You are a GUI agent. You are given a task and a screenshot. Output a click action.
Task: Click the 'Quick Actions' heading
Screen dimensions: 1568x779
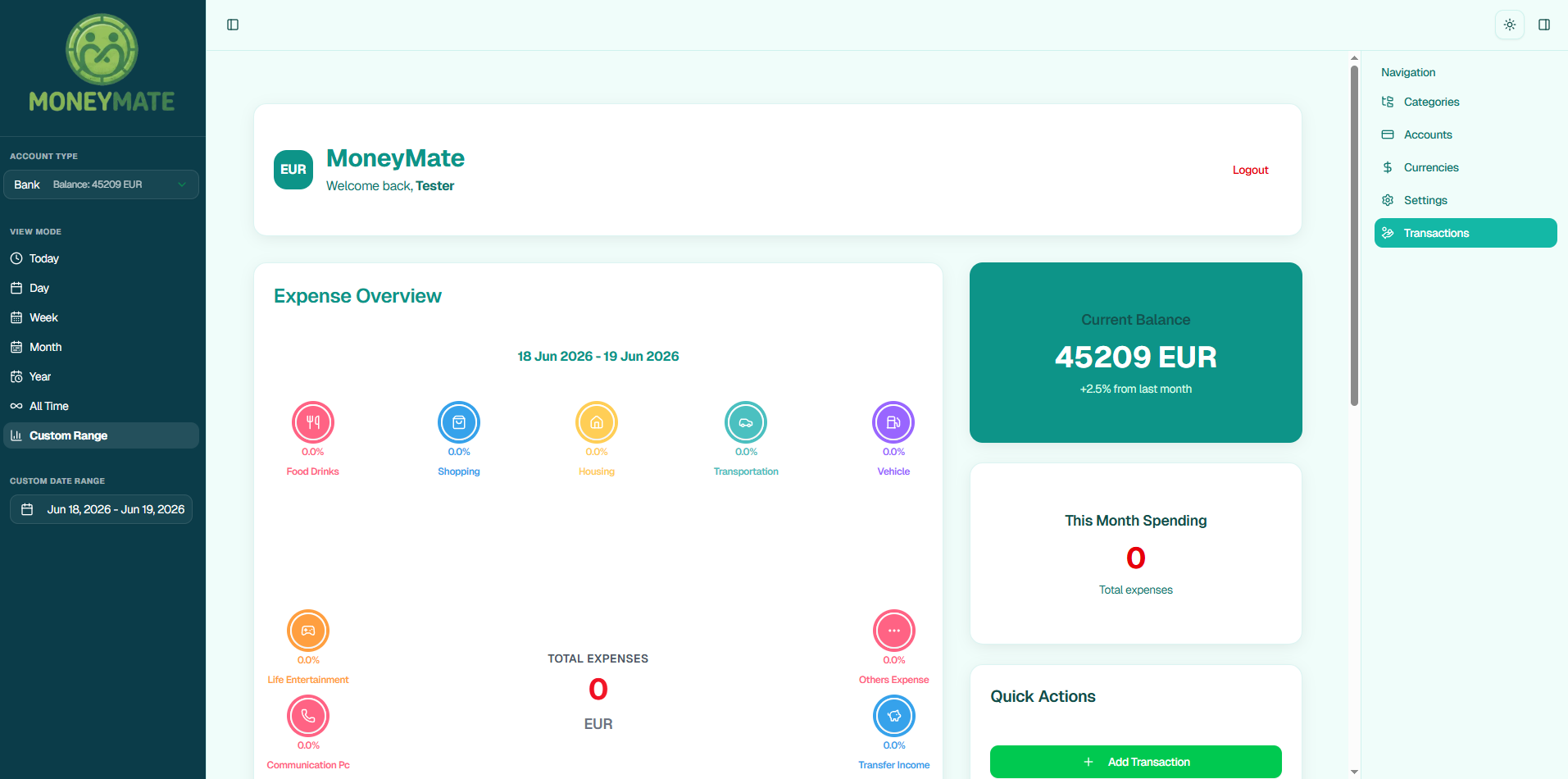tap(1043, 696)
